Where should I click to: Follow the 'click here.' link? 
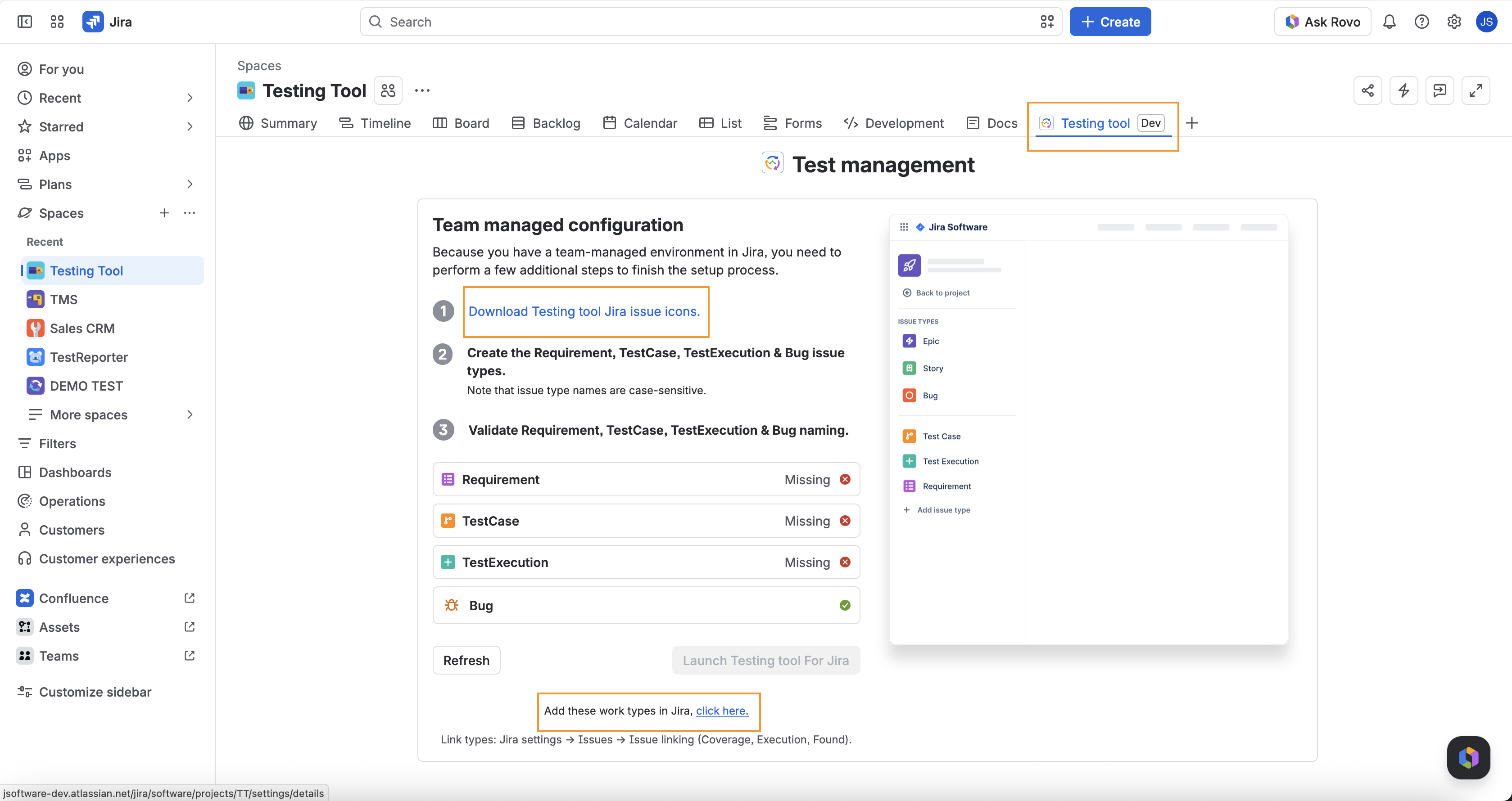pyautogui.click(x=721, y=711)
